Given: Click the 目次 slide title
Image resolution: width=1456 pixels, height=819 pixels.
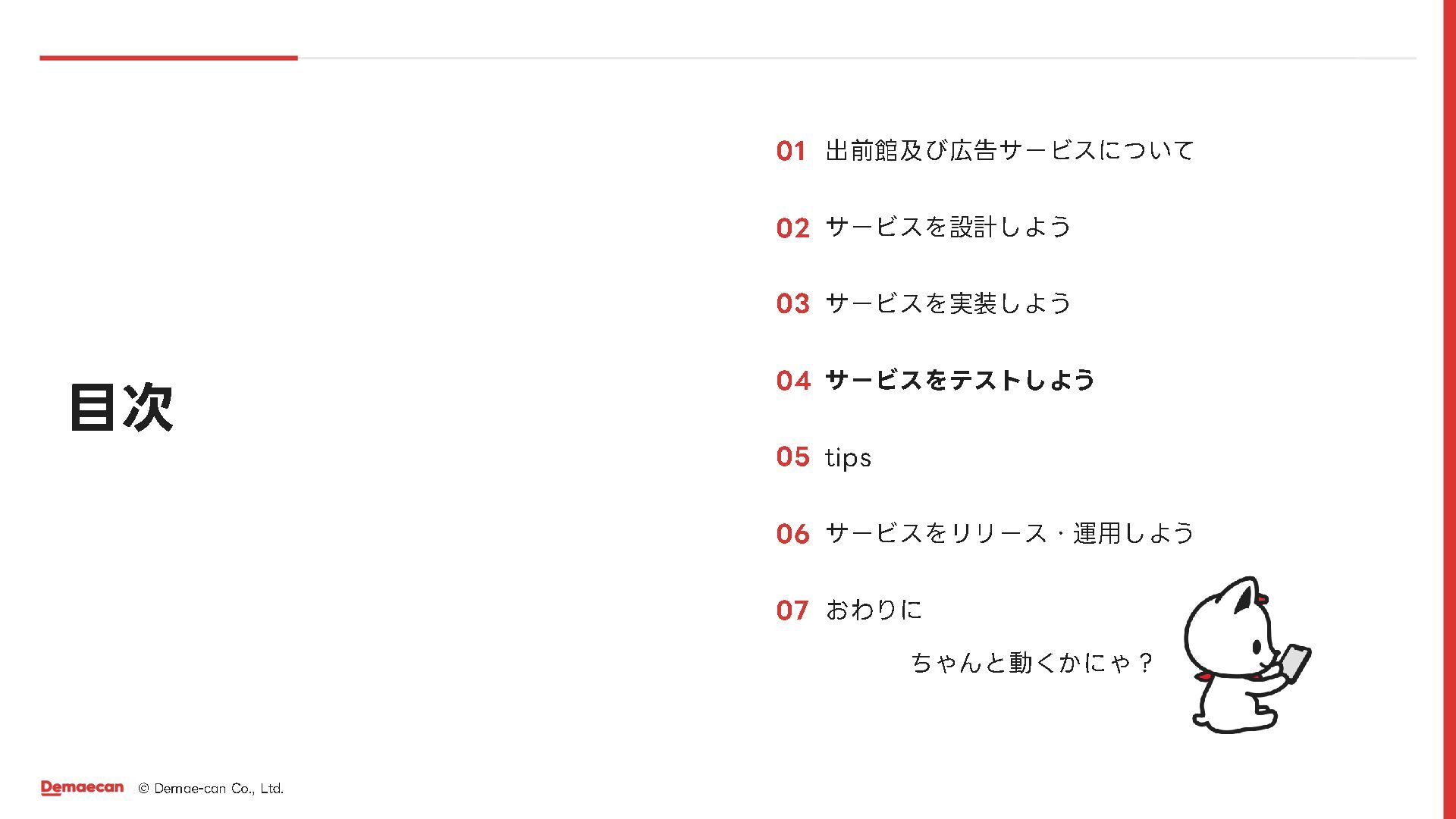Looking at the screenshot, I should click(x=121, y=407).
